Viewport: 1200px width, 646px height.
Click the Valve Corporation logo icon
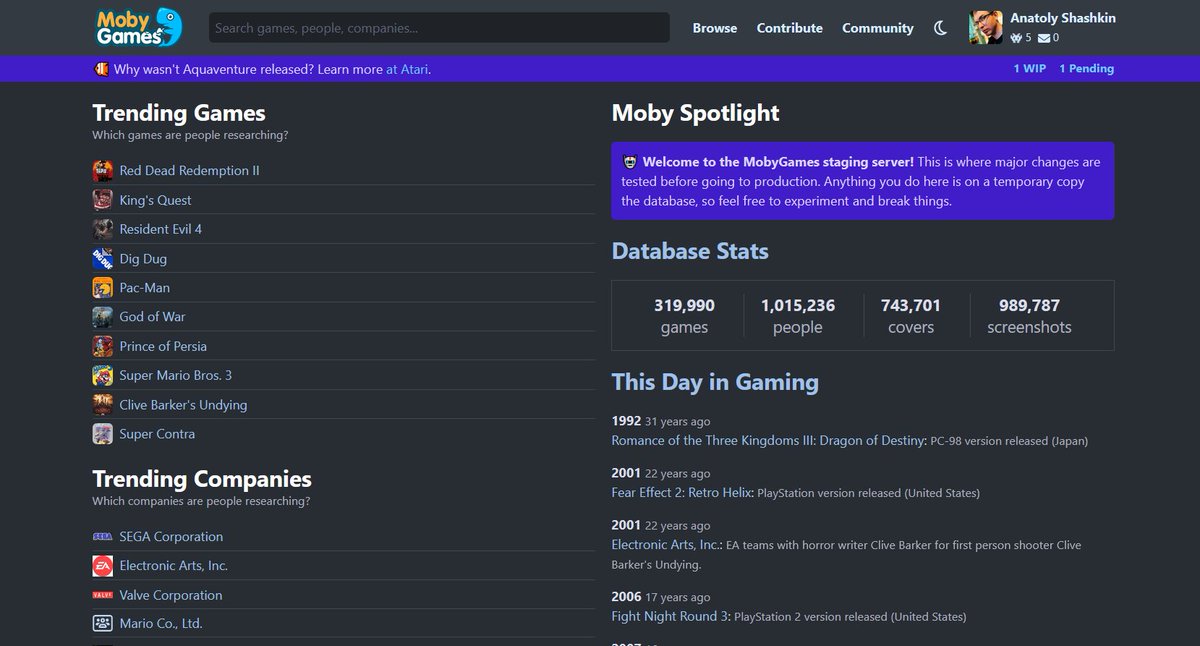[103, 595]
